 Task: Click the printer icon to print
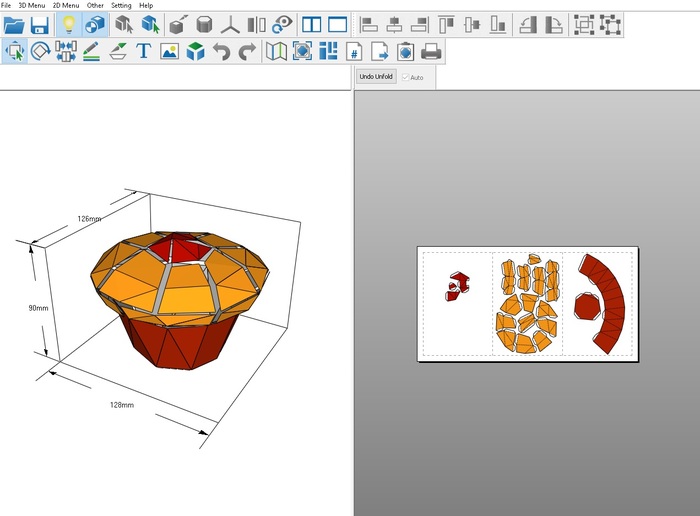(431, 50)
